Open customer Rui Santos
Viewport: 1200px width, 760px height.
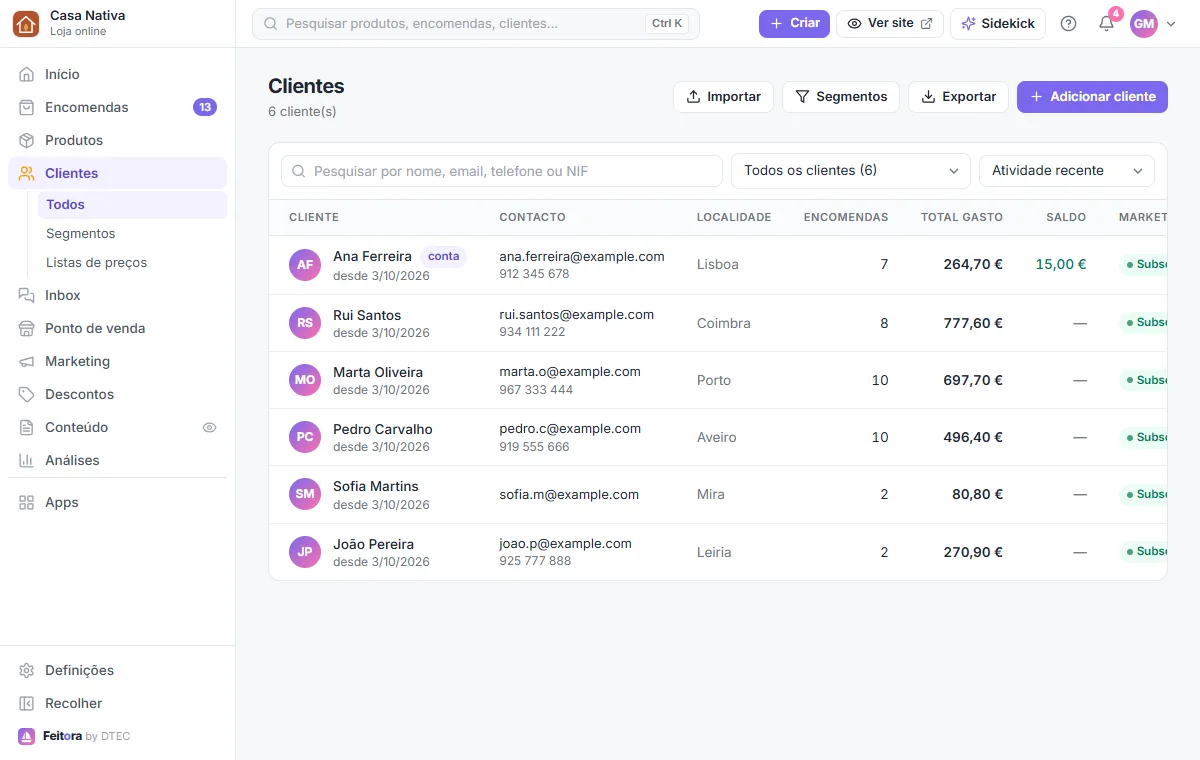coord(367,315)
